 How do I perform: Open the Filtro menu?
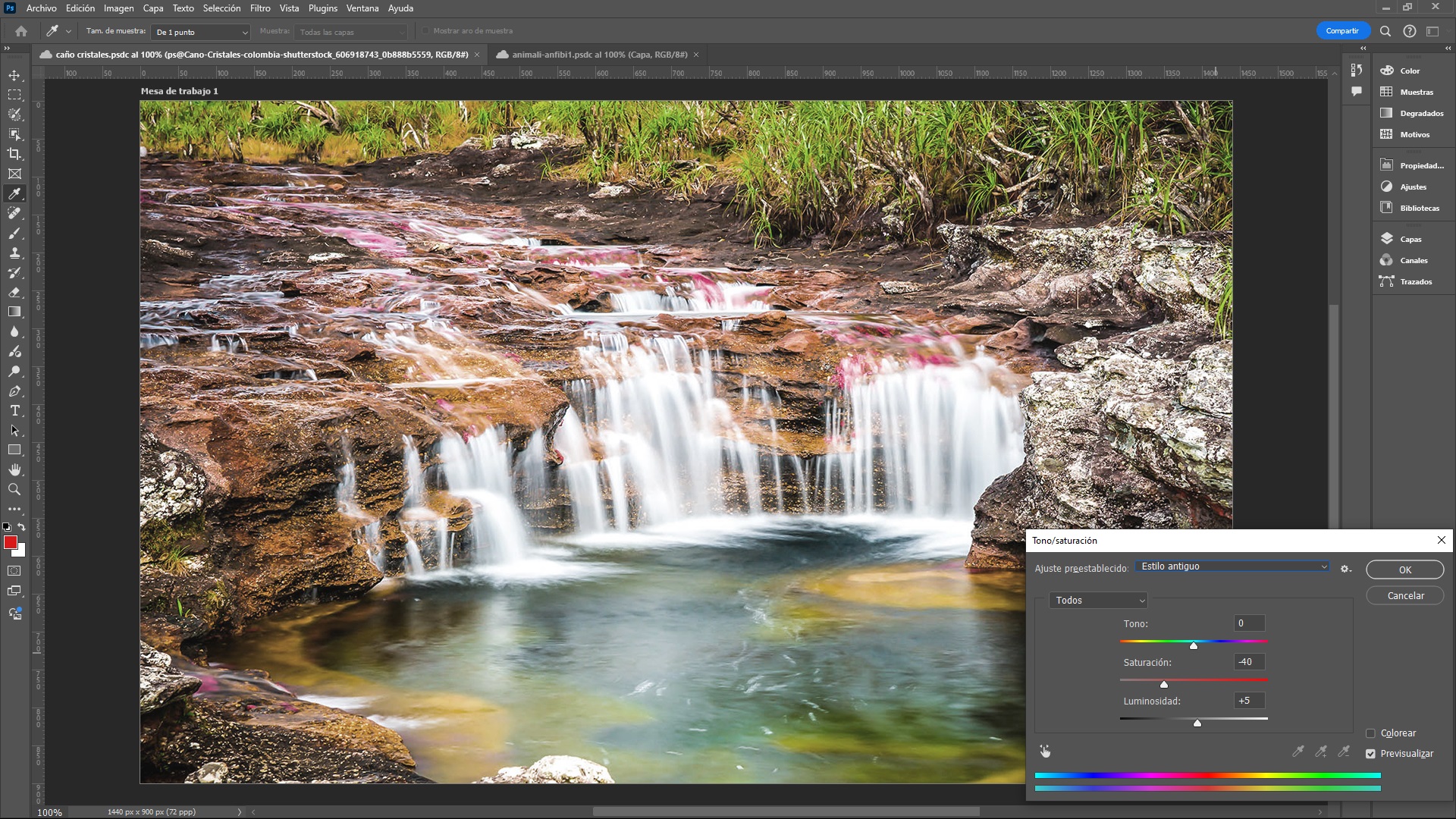pyautogui.click(x=260, y=8)
